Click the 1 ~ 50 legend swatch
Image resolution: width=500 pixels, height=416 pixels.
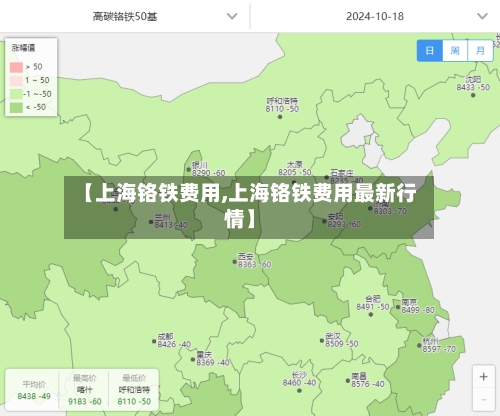(x=16, y=81)
